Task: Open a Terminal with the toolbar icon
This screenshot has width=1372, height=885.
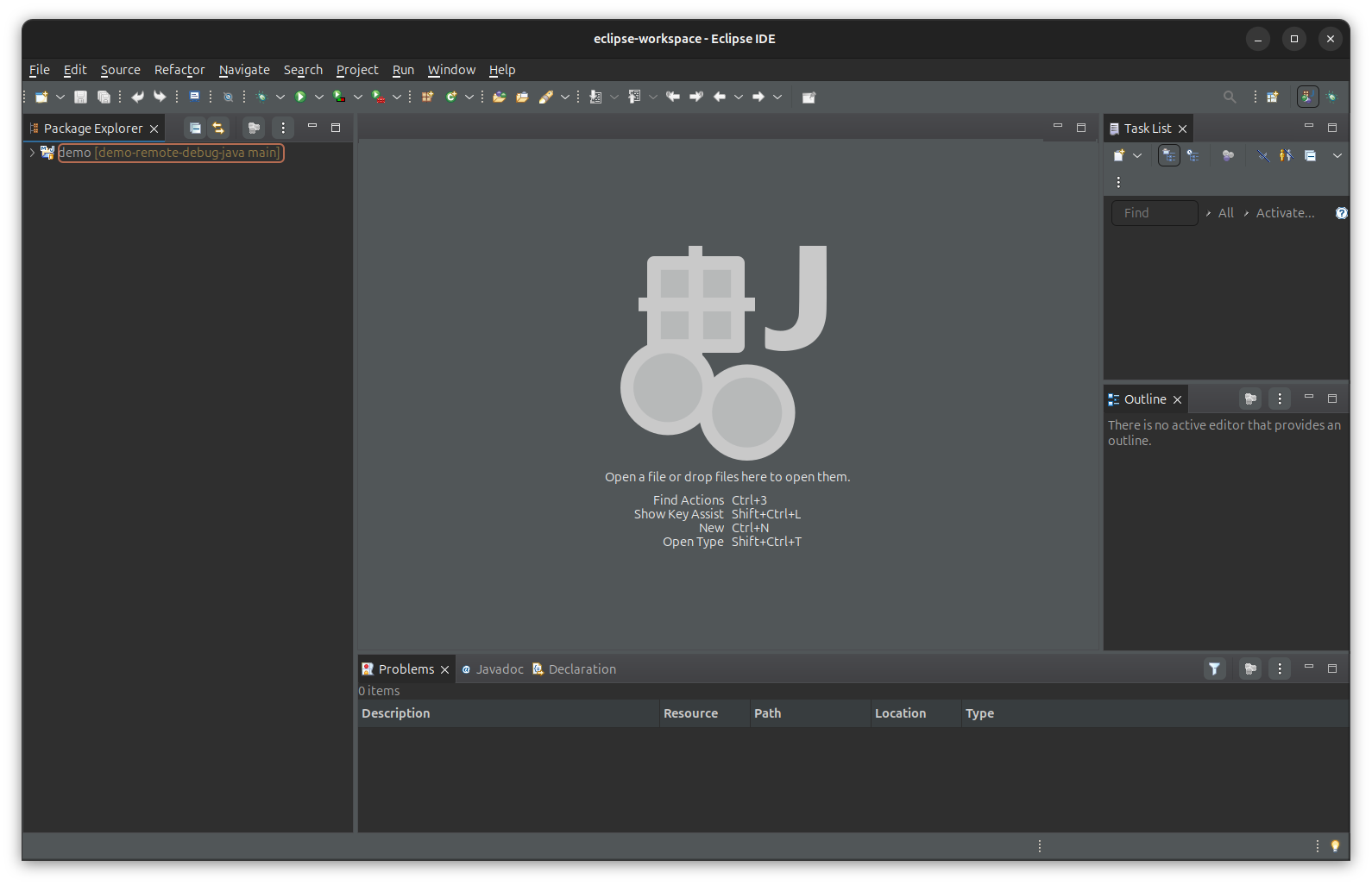Action: point(195,97)
